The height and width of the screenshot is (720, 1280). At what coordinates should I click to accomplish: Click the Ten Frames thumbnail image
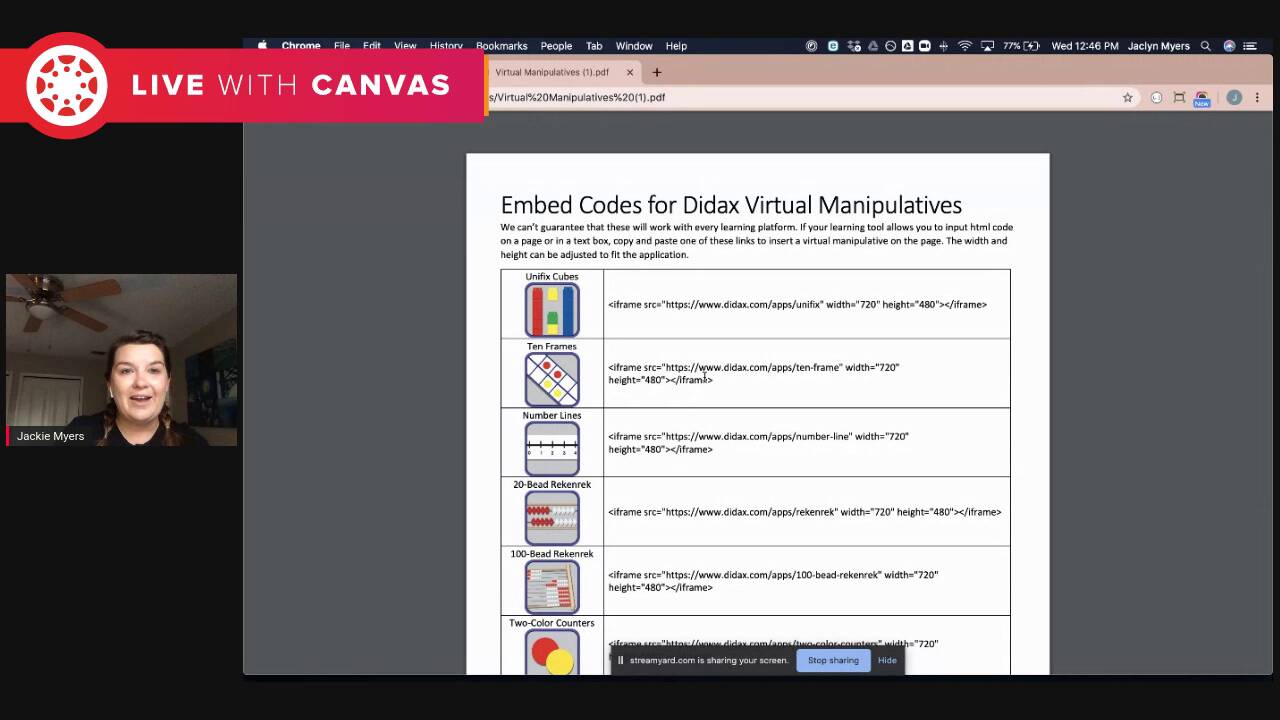552,380
